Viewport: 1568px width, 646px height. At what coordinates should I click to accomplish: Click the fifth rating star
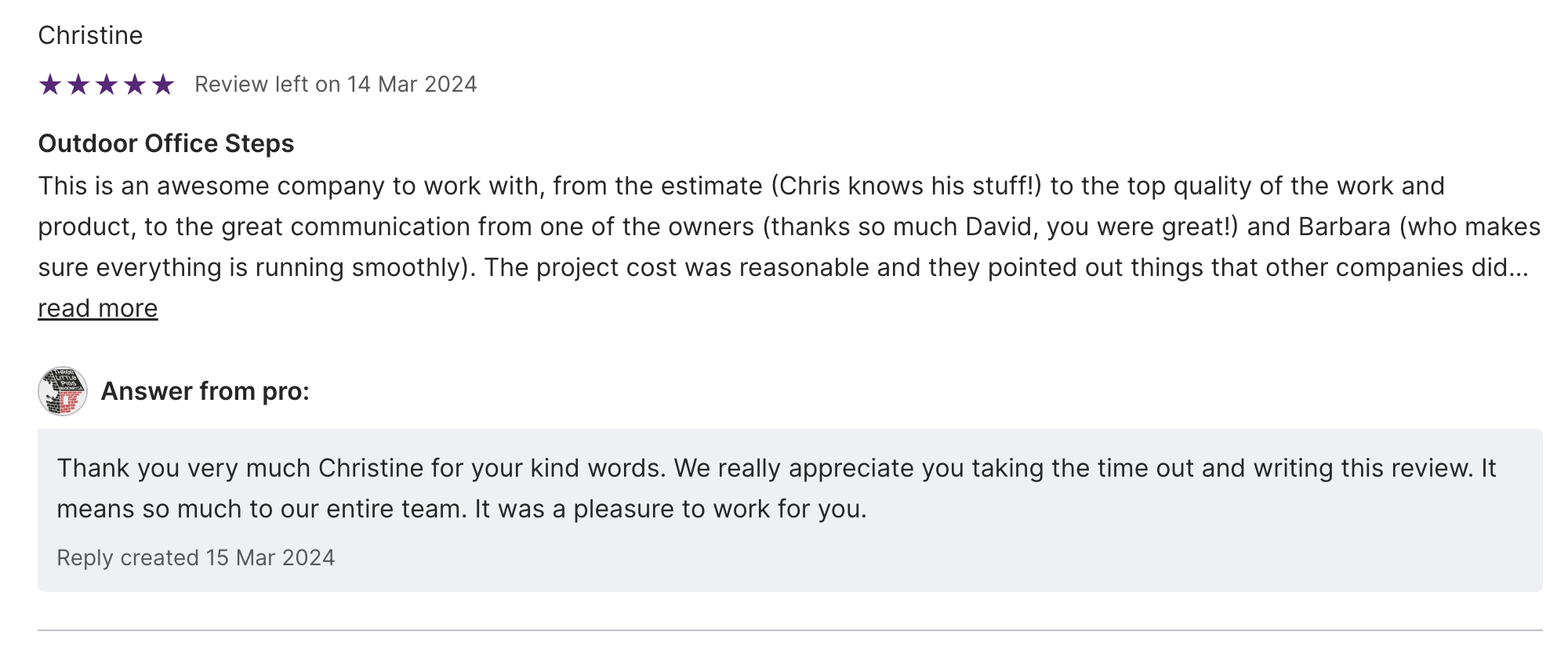(163, 84)
